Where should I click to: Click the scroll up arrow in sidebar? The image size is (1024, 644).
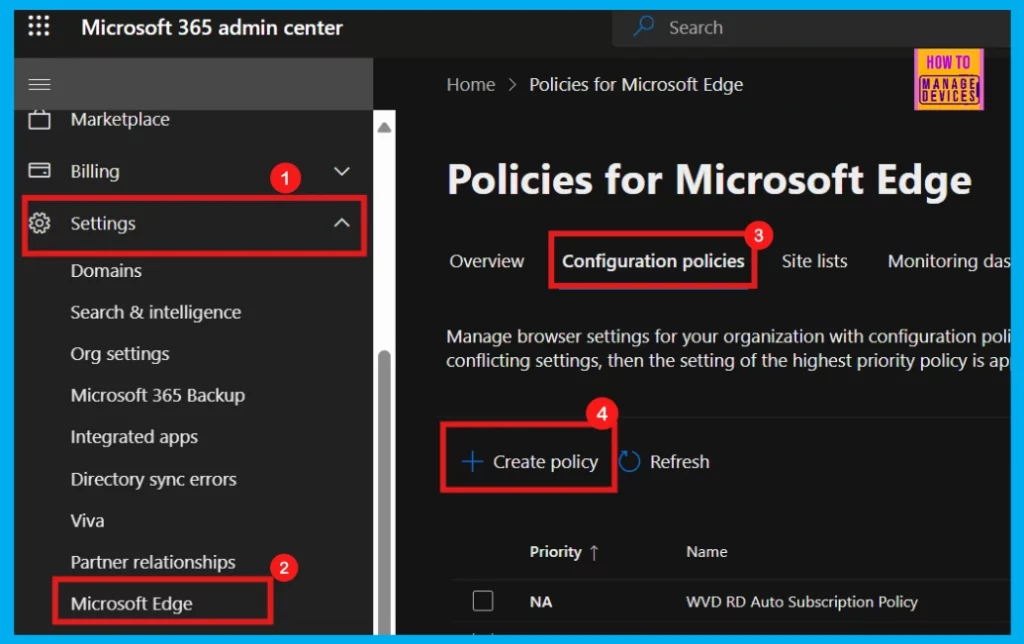(x=385, y=127)
